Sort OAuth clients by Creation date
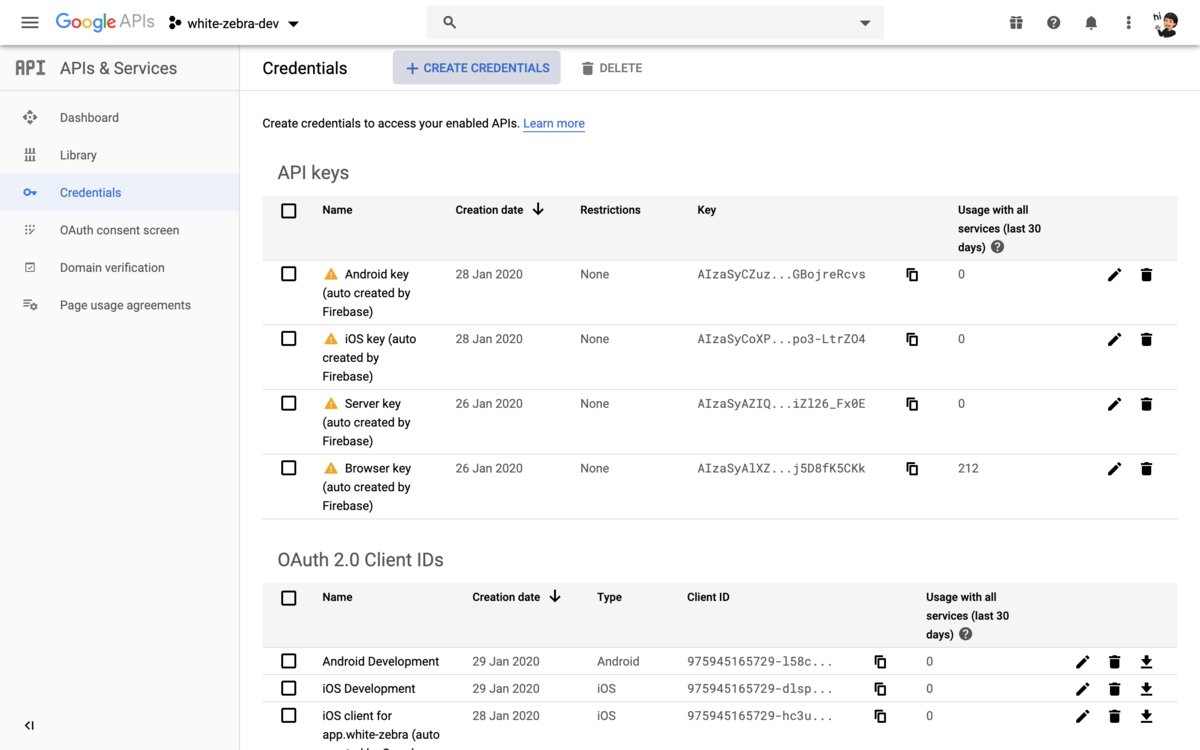The width and height of the screenshot is (1200, 750). (x=516, y=597)
